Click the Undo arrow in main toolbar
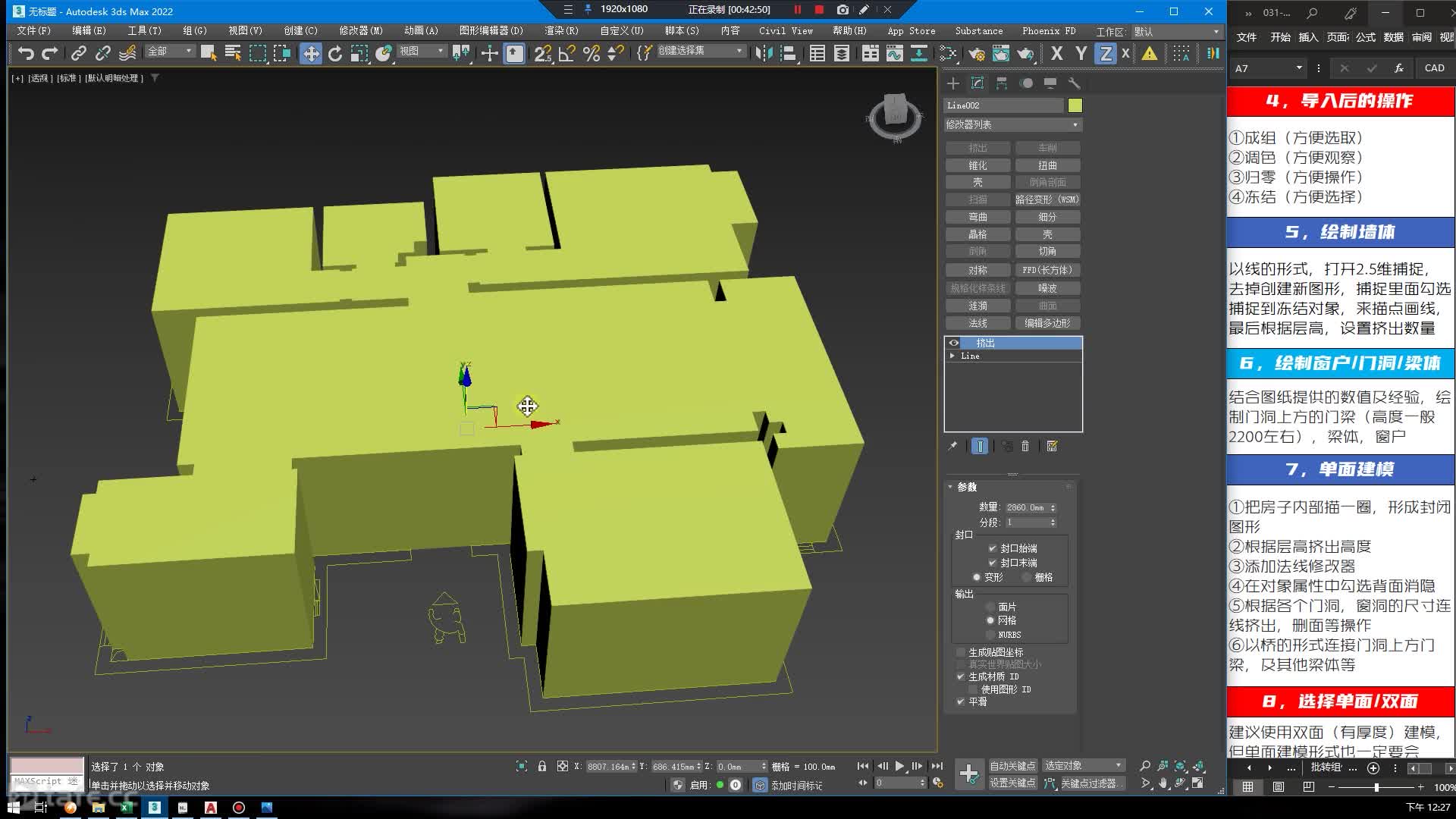The width and height of the screenshot is (1456, 819). click(26, 53)
